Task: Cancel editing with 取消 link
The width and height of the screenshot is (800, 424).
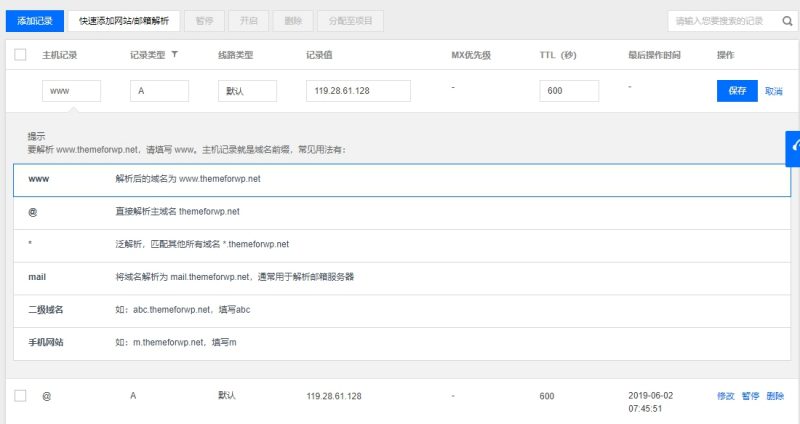Action: pyautogui.click(x=774, y=91)
